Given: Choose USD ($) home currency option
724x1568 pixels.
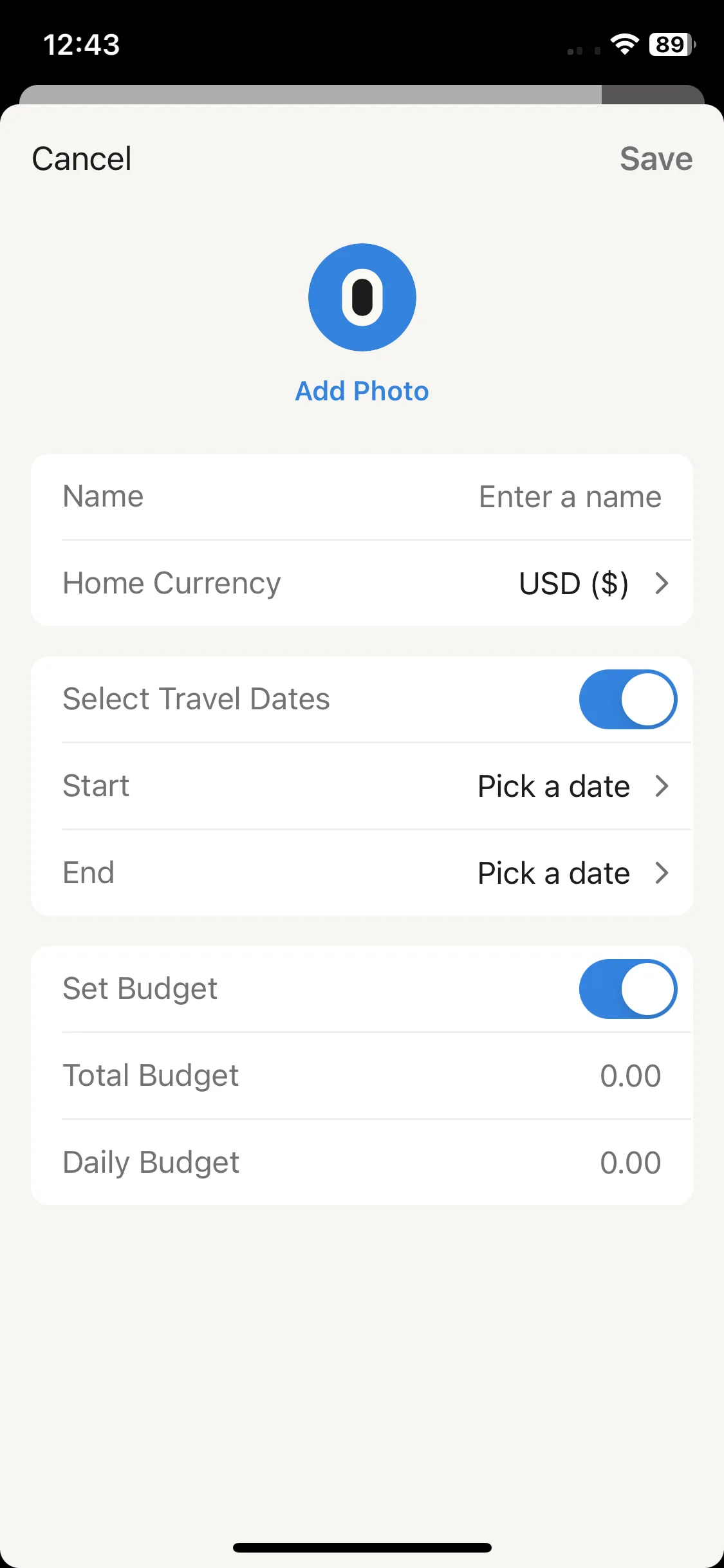Looking at the screenshot, I should [573, 583].
